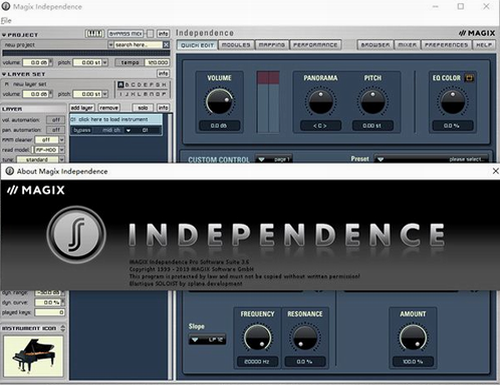This screenshot has height=385, width=500.
Task: Click the add layer button
Action: click(82, 108)
